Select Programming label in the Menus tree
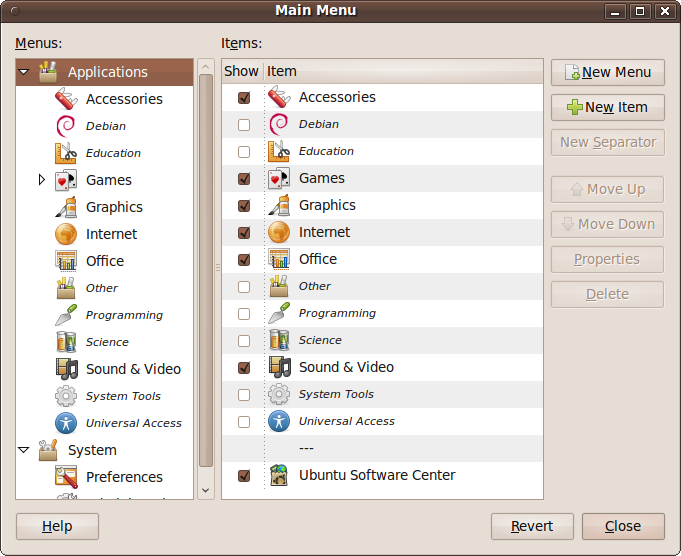 (x=124, y=315)
